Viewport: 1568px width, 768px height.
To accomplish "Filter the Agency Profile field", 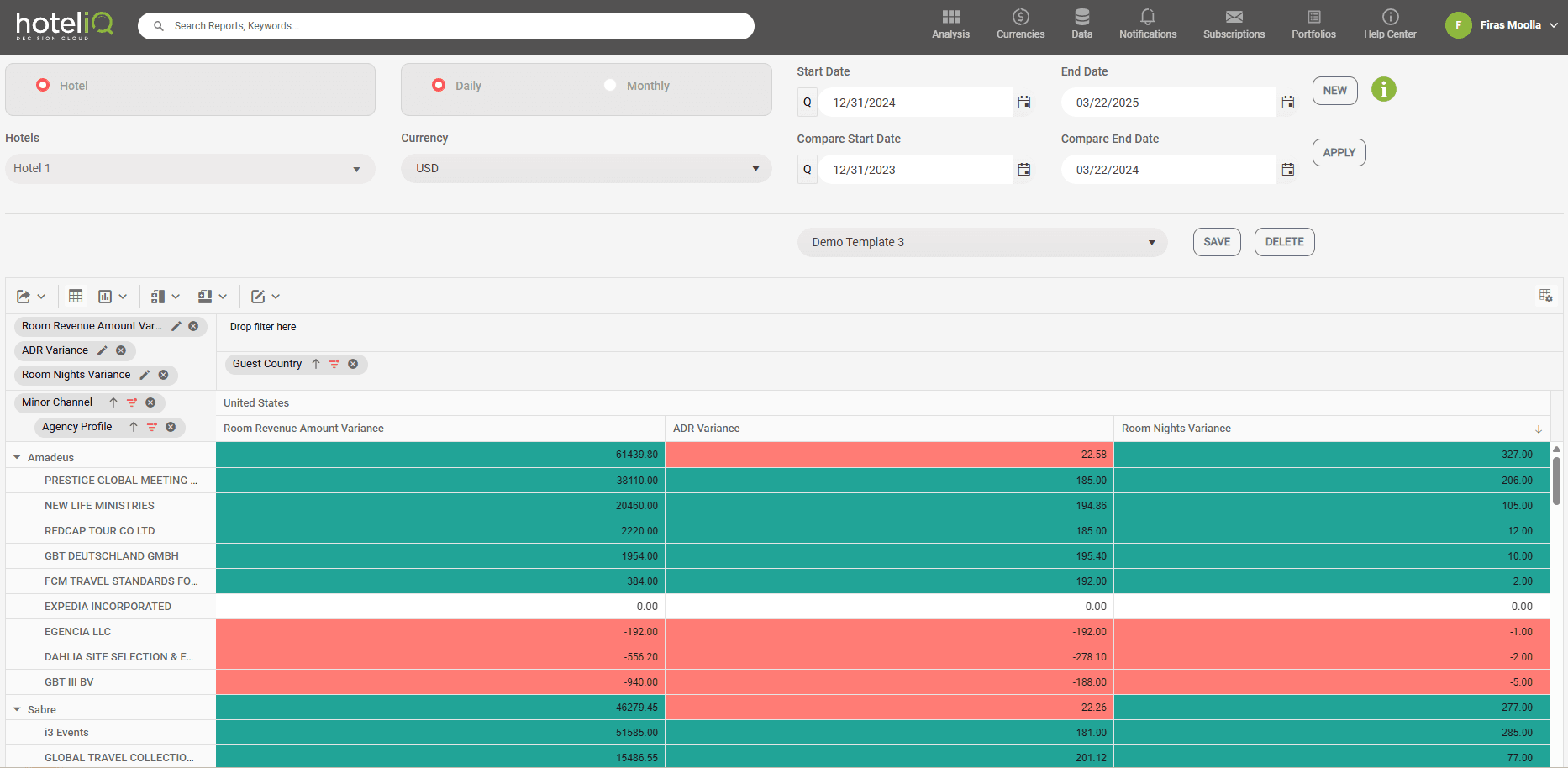I will 152,427.
